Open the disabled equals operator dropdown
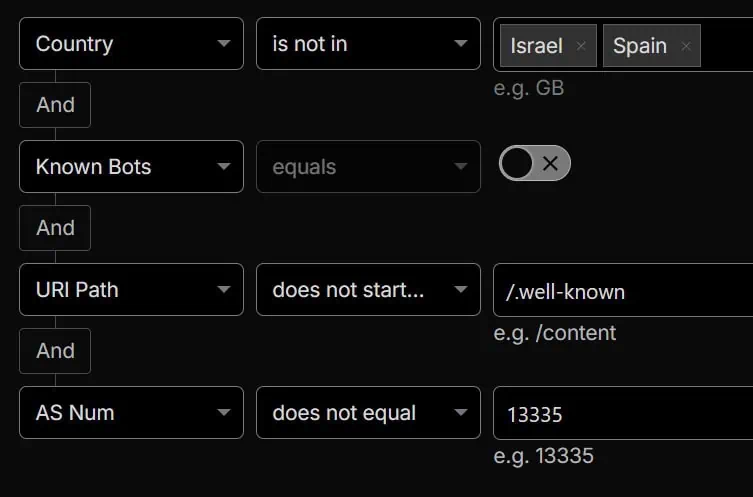The image size is (753, 497). pyautogui.click(x=368, y=167)
